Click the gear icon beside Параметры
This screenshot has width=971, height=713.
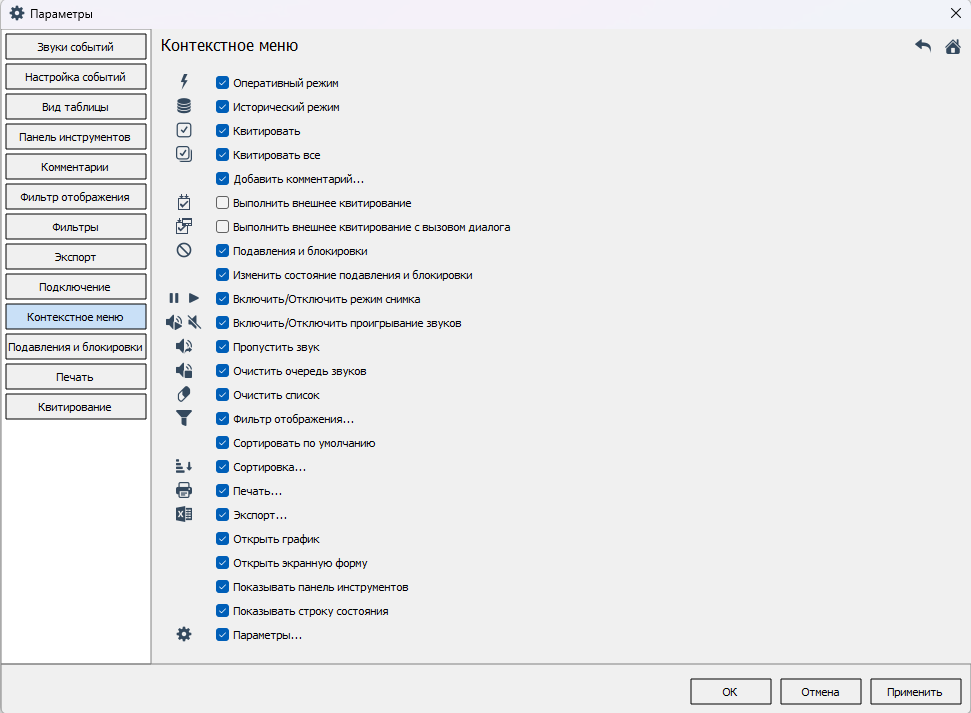[183, 634]
